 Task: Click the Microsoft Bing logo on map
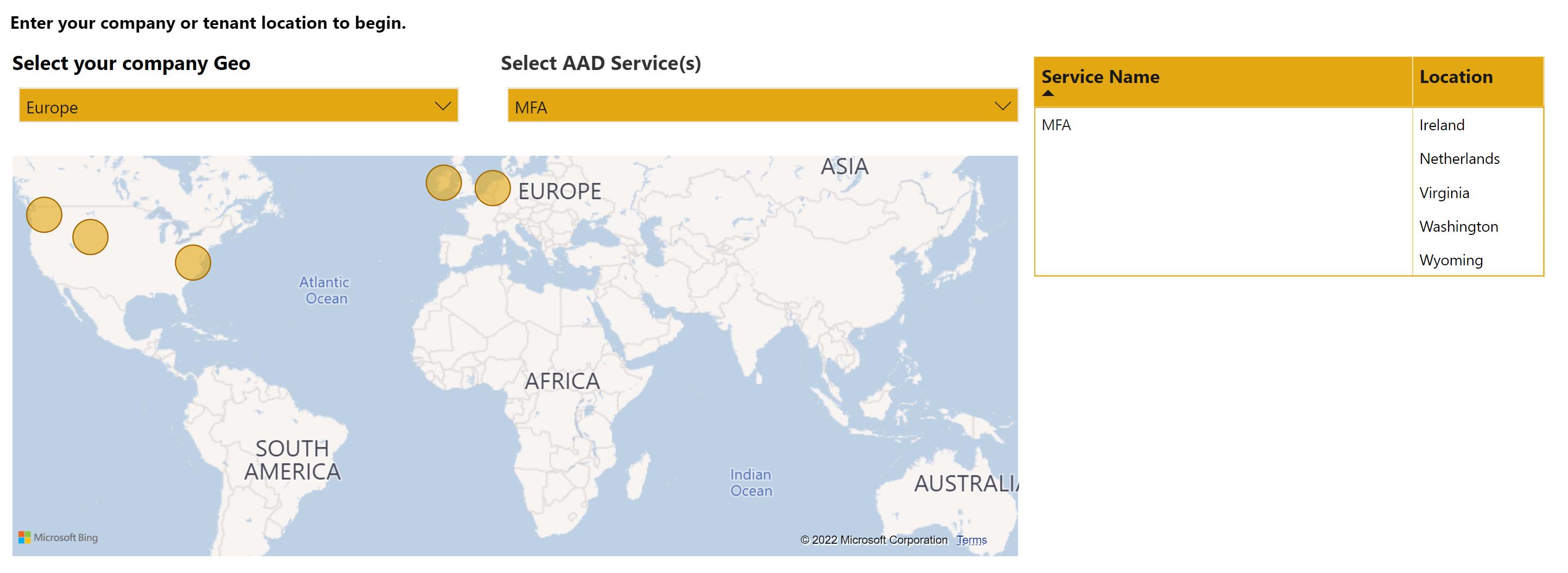pyautogui.click(x=59, y=537)
